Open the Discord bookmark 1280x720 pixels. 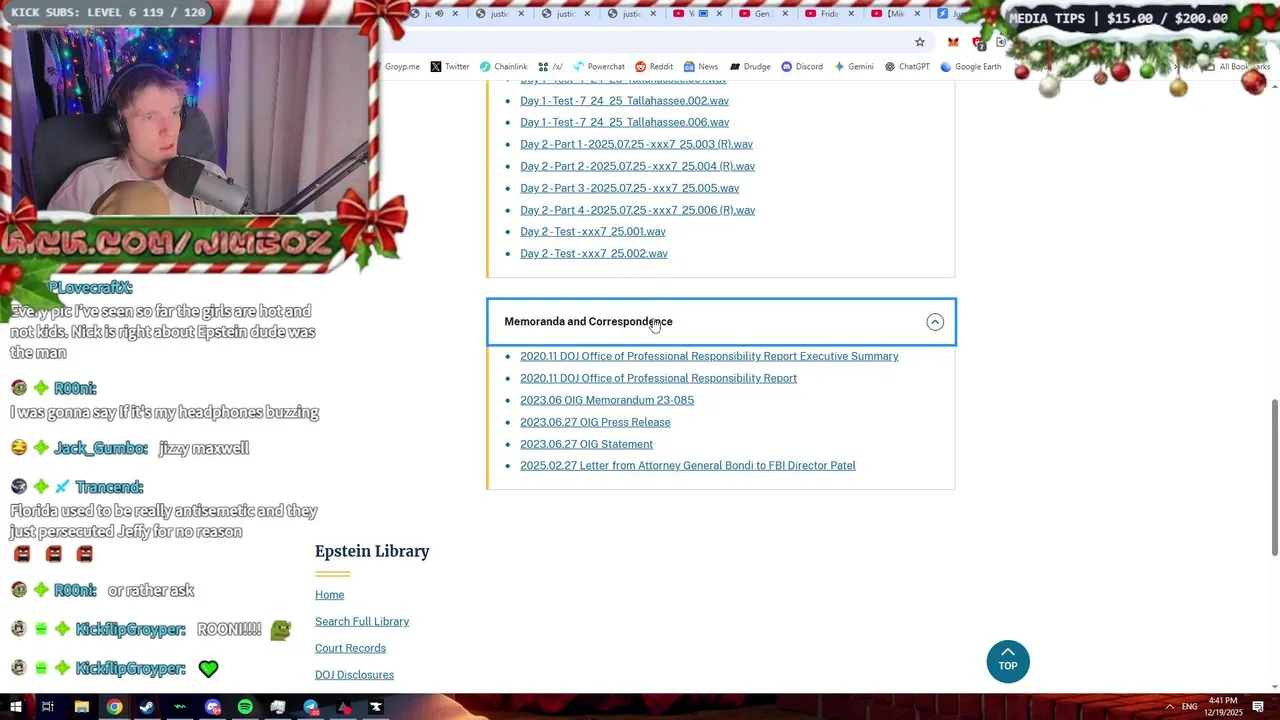[802, 67]
